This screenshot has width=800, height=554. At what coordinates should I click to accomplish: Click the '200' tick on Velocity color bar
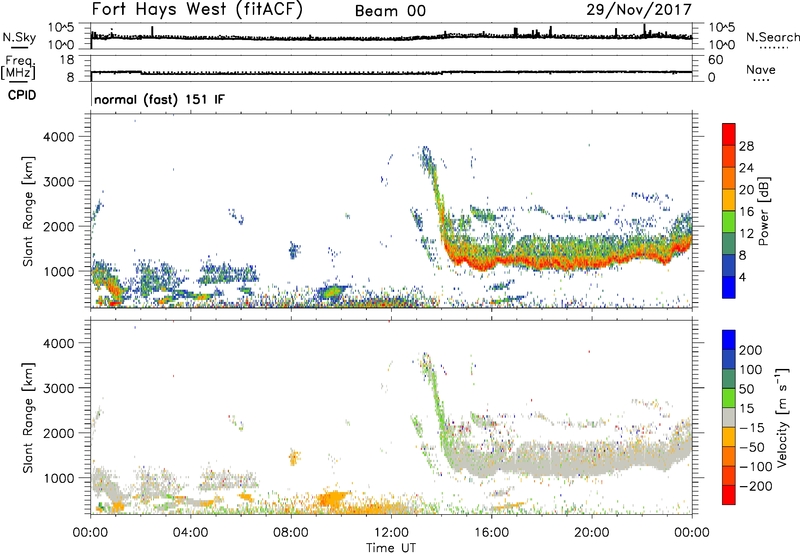coord(751,350)
